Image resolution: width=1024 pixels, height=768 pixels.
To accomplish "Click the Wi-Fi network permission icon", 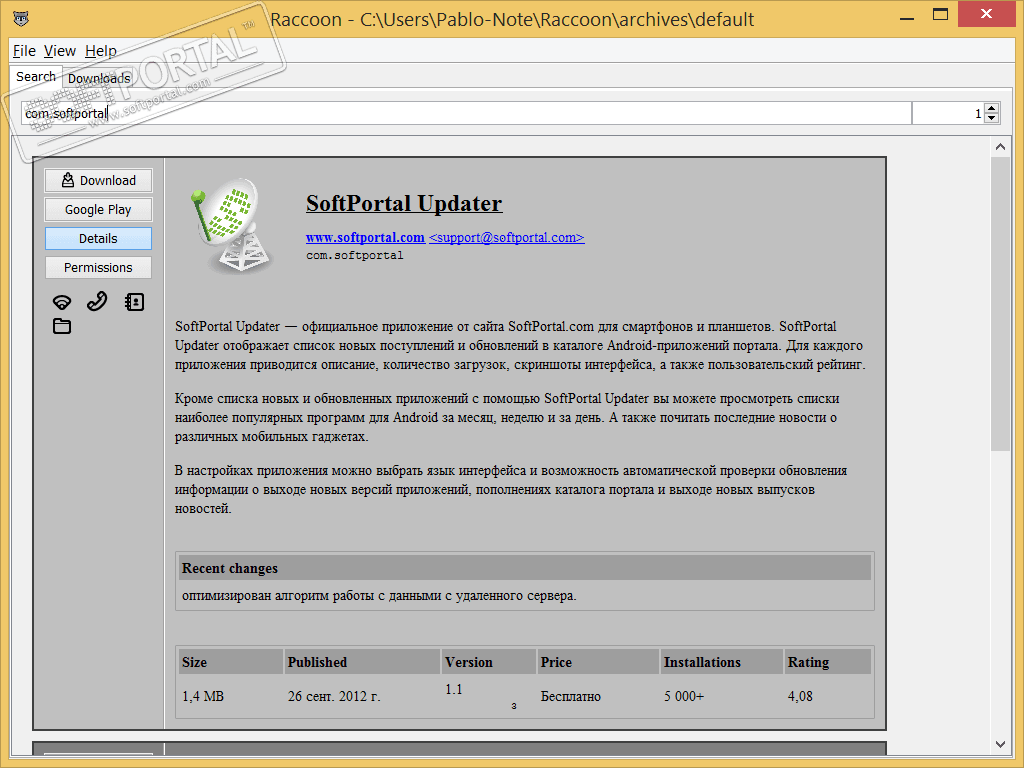I will tap(62, 302).
